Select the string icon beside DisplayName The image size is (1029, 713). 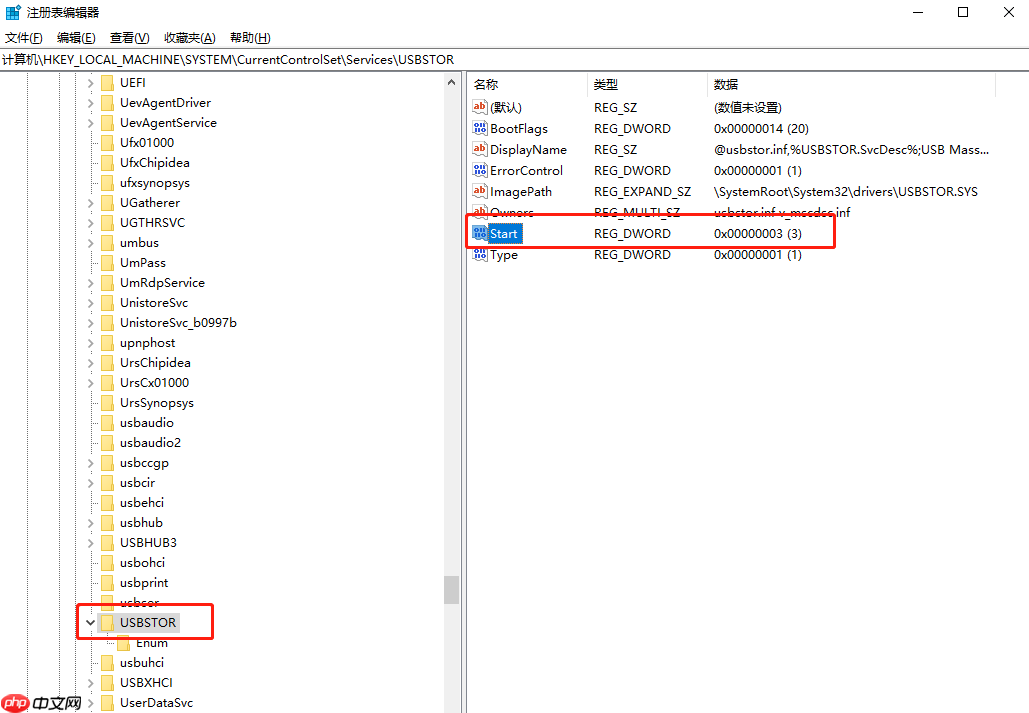[x=479, y=149]
